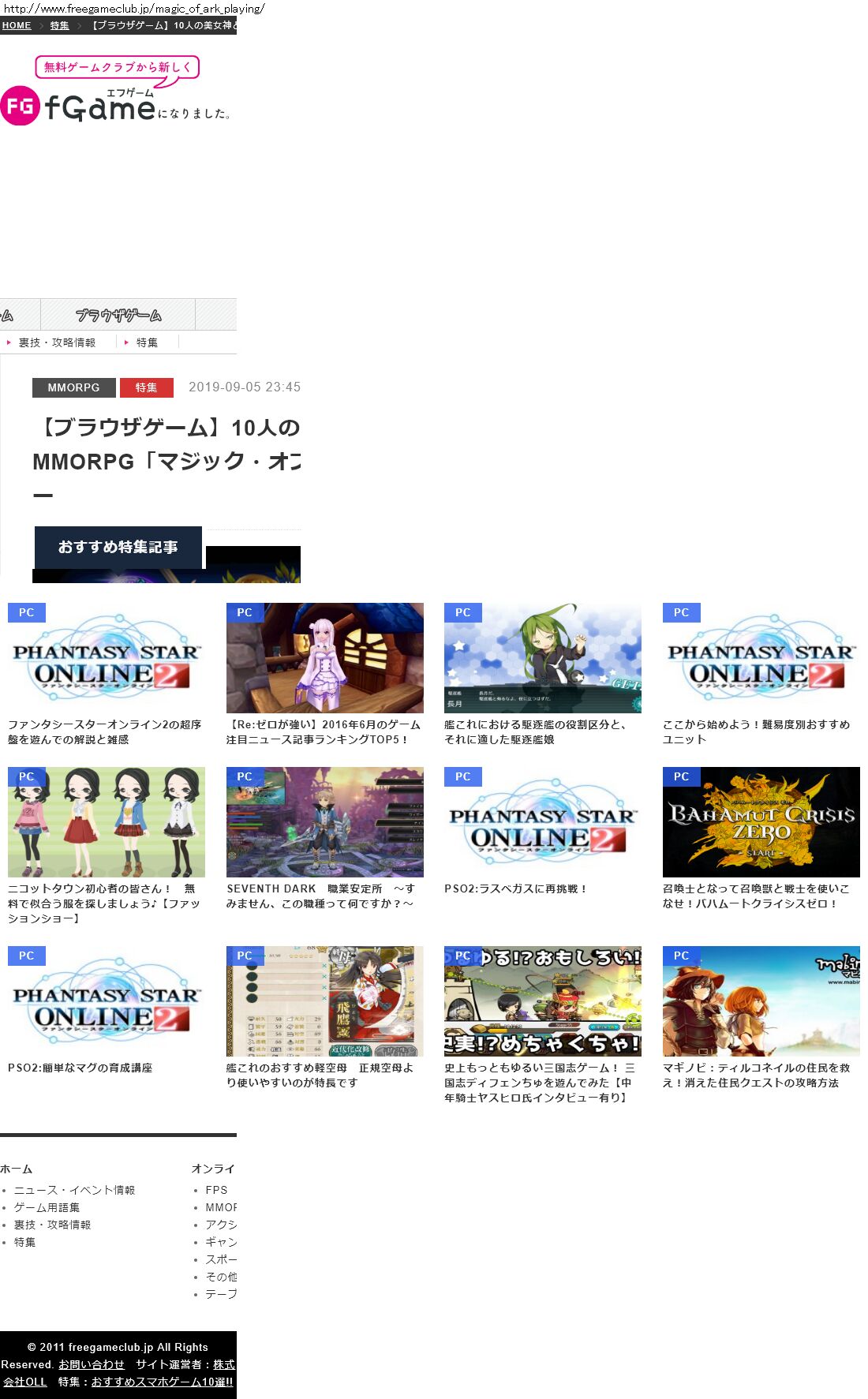The image size is (868, 1399).
Task: Open the 艦これ destroyer green-haired girl thumbnail
Action: click(x=543, y=658)
